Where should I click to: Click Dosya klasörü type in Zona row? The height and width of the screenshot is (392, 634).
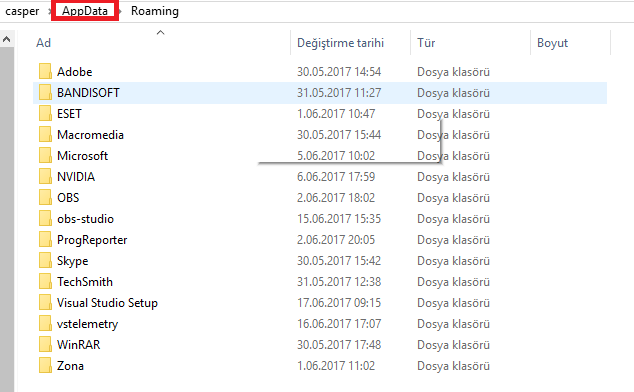point(453,366)
